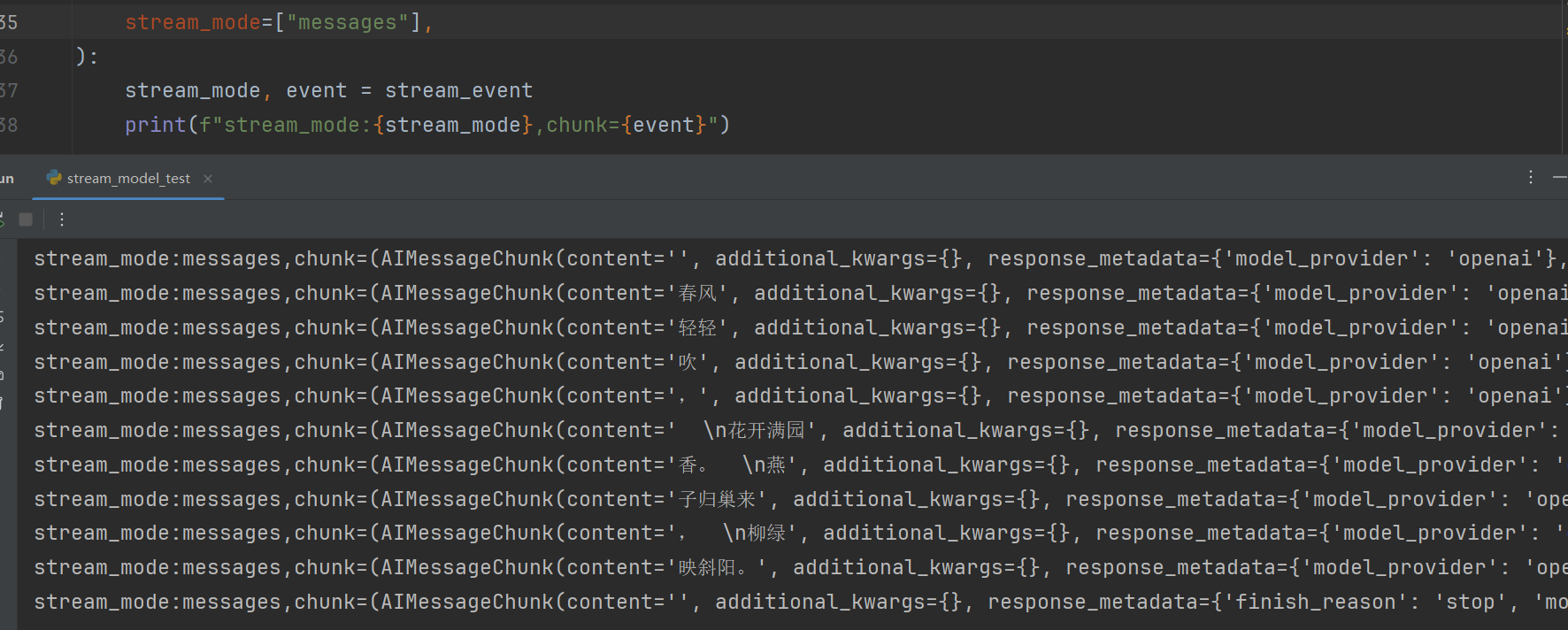Close the stream_model_test run tab
This screenshot has height=630, width=1568.
point(208,178)
